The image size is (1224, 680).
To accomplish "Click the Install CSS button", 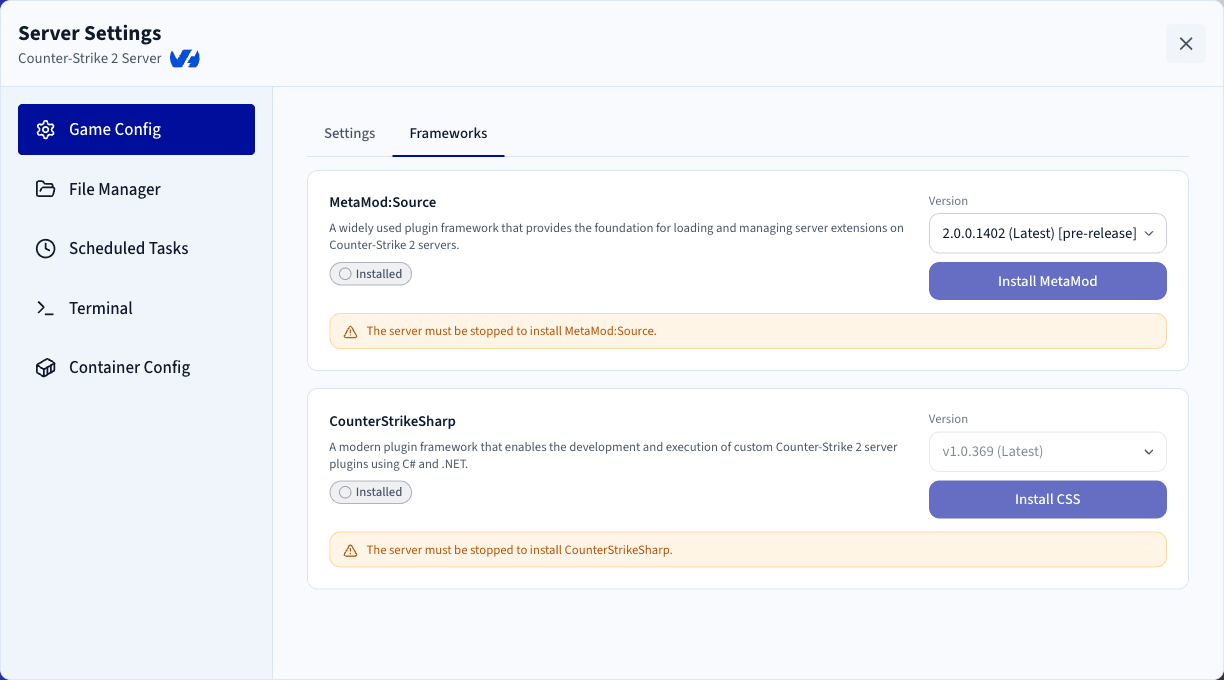I will 1047,499.
